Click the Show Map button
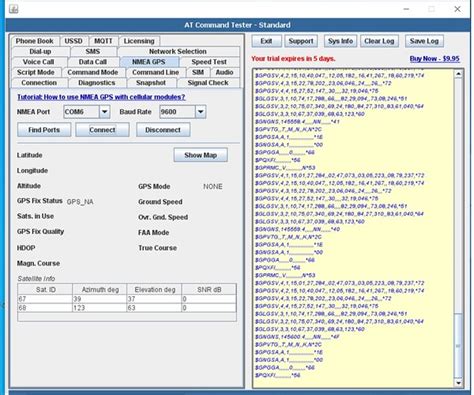This screenshot has width=474, height=395. tap(201, 155)
